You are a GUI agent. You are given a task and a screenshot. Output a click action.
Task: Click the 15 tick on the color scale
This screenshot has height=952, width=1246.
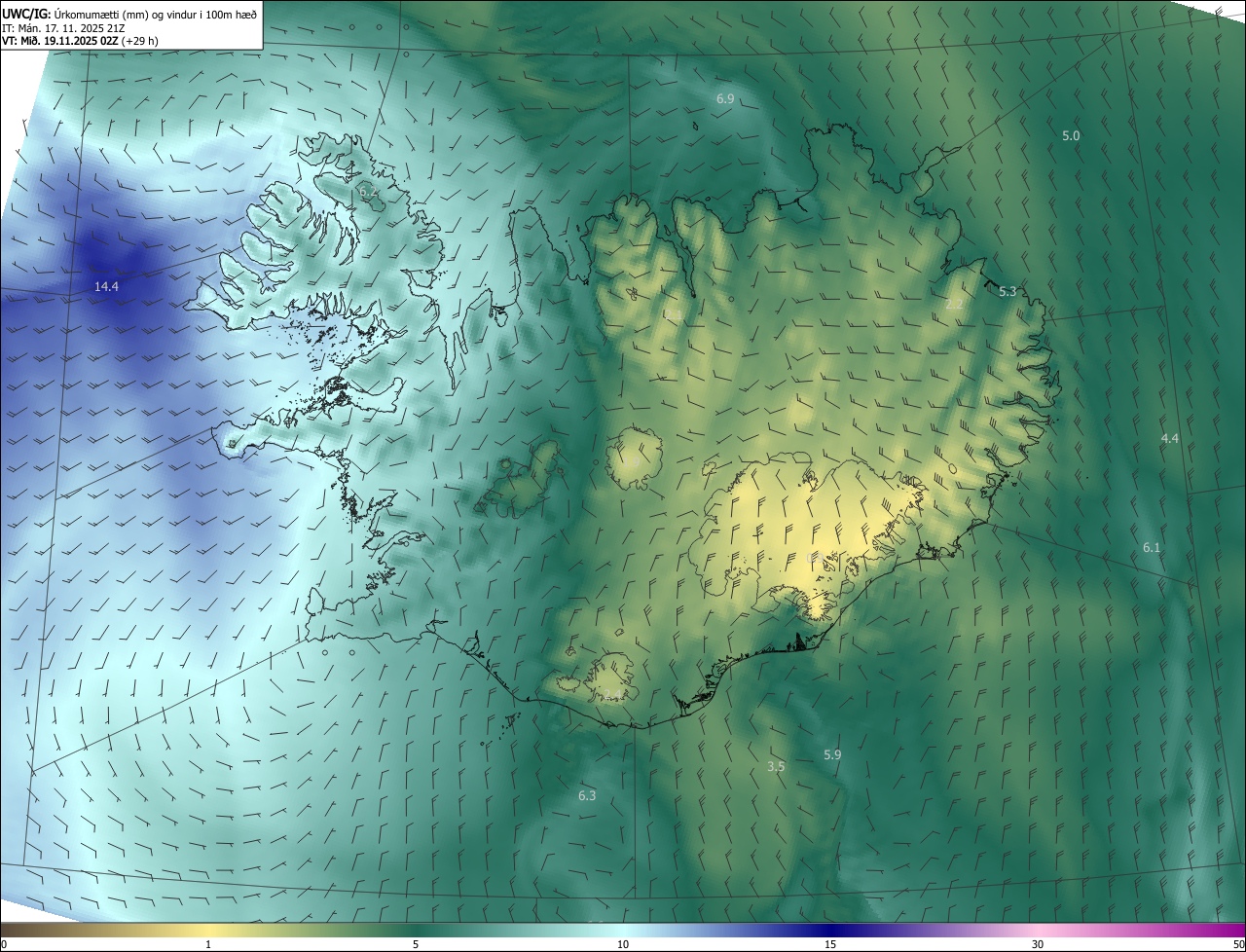[x=830, y=944]
